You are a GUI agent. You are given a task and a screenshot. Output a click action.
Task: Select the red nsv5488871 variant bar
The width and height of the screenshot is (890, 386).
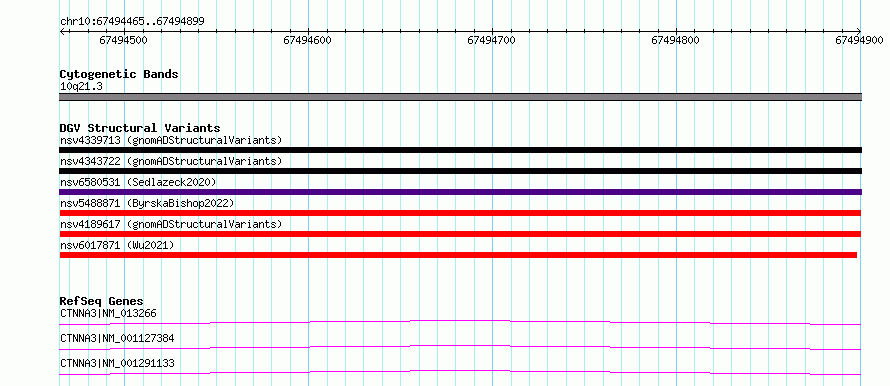tap(460, 213)
